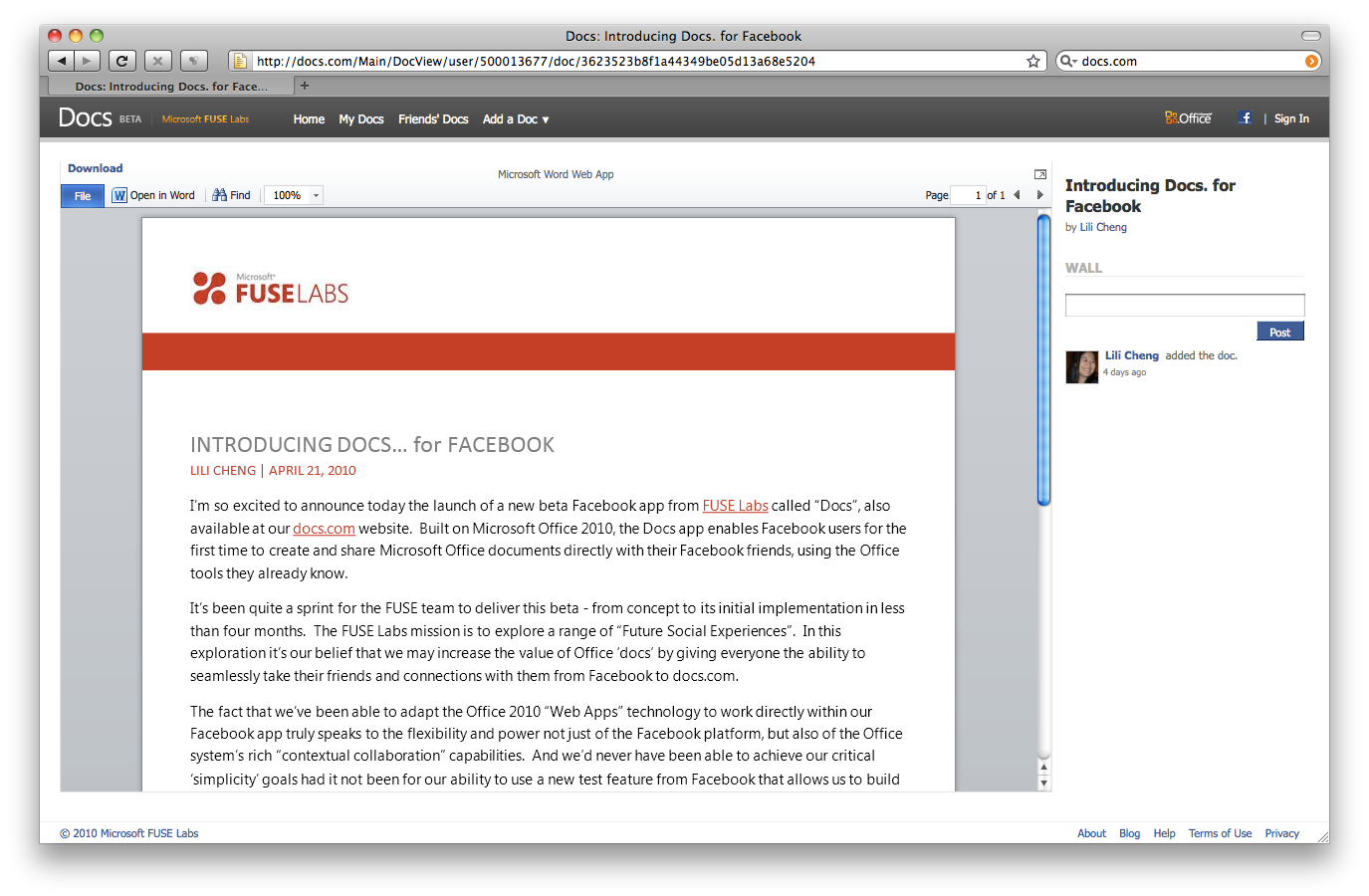This screenshot has width=1369, height=896.
Task: Click the binoculars Find icon
Action: click(x=219, y=195)
